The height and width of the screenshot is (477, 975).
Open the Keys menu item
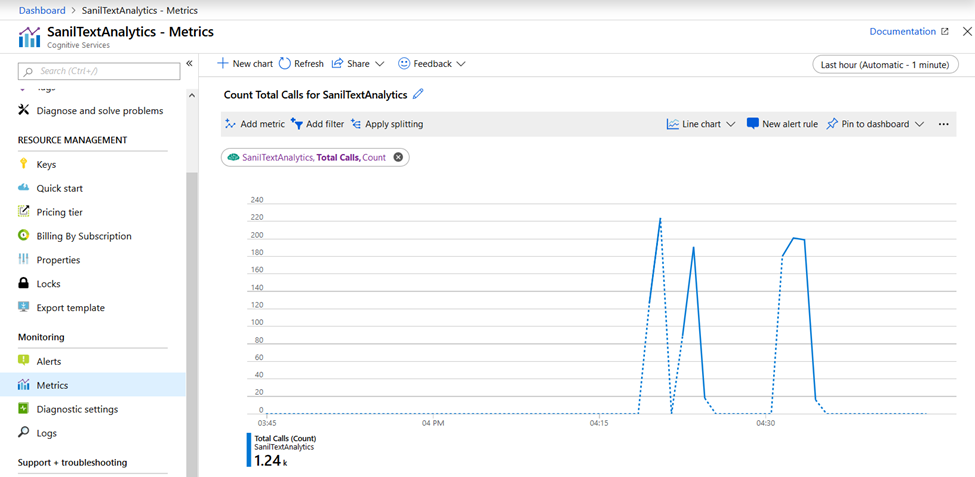[x=46, y=165]
